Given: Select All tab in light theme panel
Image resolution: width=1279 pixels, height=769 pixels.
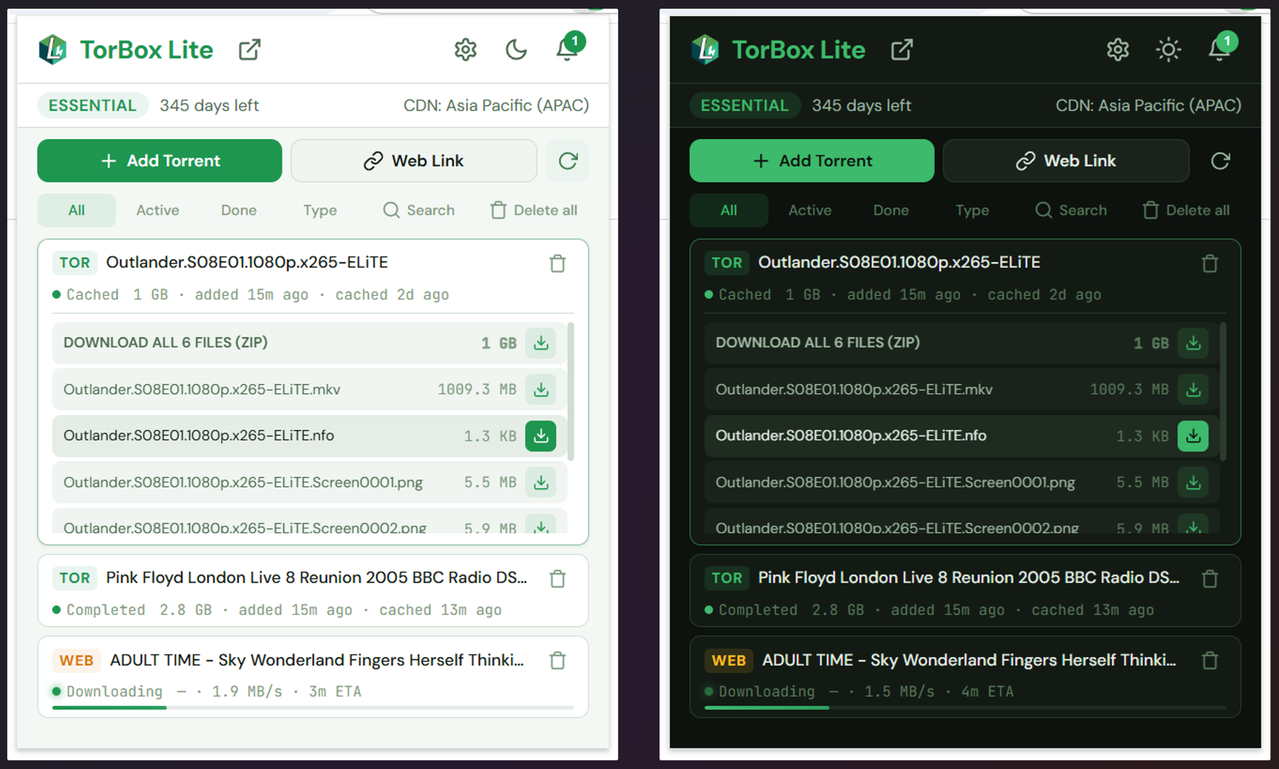Looking at the screenshot, I should tap(77, 210).
